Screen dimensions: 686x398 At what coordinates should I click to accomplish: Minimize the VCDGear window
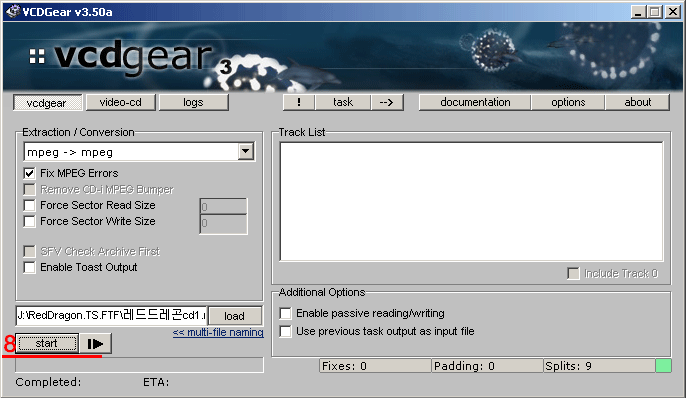tap(638, 12)
